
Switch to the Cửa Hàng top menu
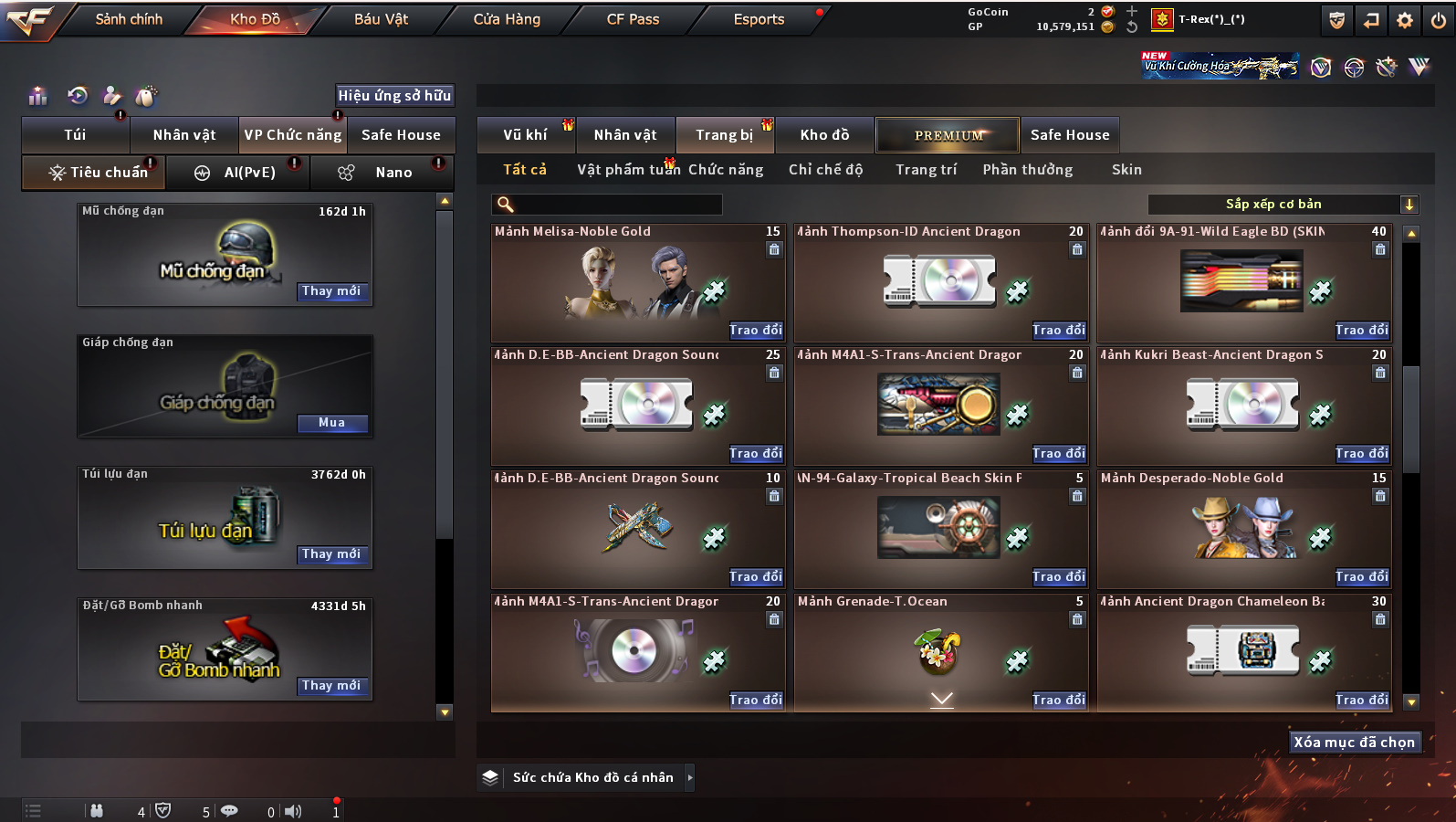pyautogui.click(x=507, y=19)
